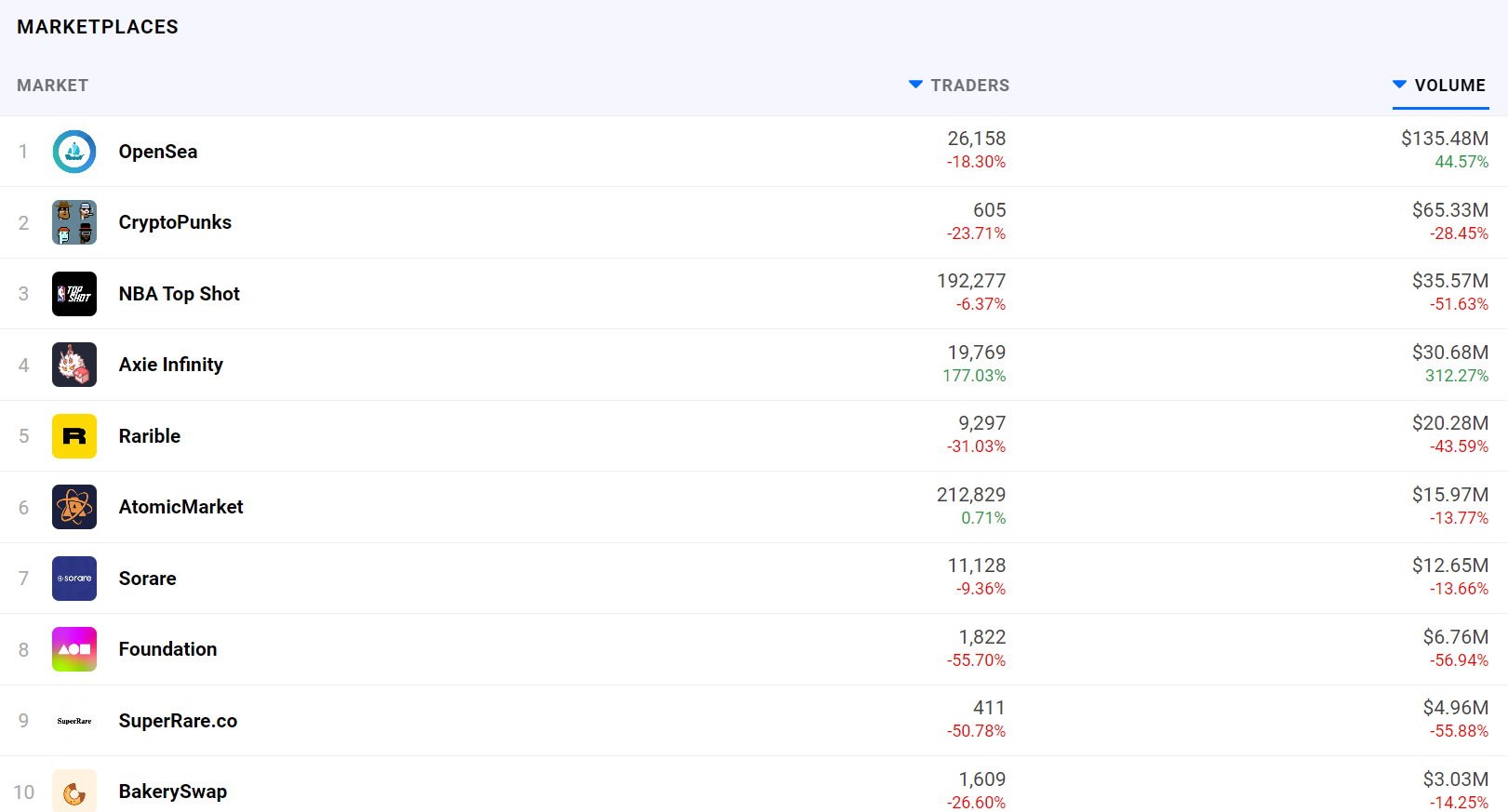This screenshot has width=1508, height=812.
Task: Select Rarible volume $20.28M
Action: pyautogui.click(x=1450, y=423)
